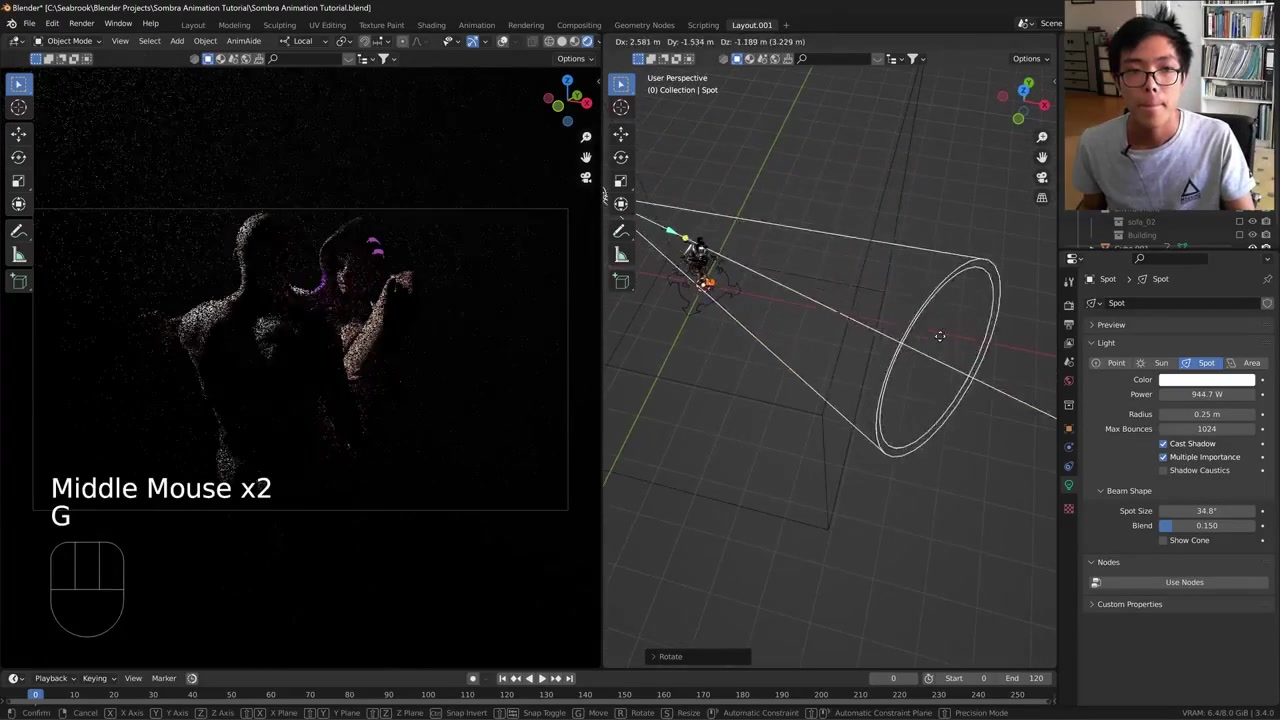
Task: Select the Rotate tool in right viewport
Action: tap(621, 157)
